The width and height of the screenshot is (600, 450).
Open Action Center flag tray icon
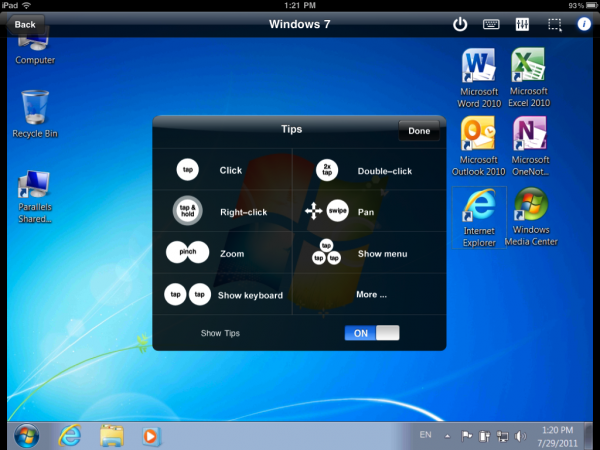coord(466,435)
